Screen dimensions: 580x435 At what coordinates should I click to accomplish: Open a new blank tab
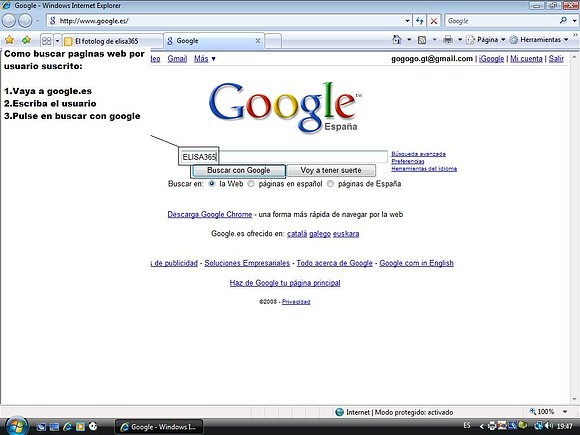pos(273,41)
